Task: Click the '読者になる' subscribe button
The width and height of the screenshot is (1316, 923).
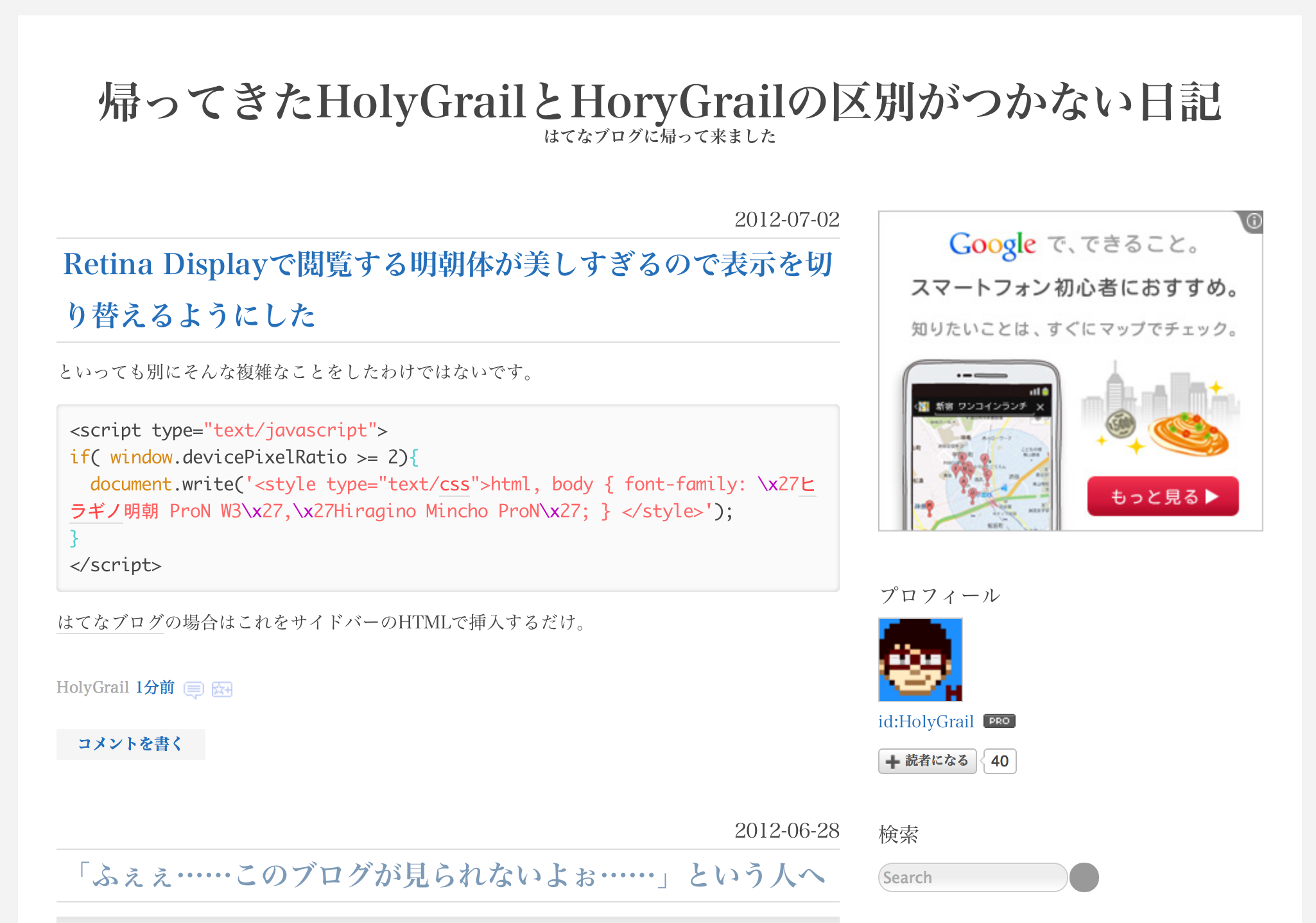Action: [927, 761]
